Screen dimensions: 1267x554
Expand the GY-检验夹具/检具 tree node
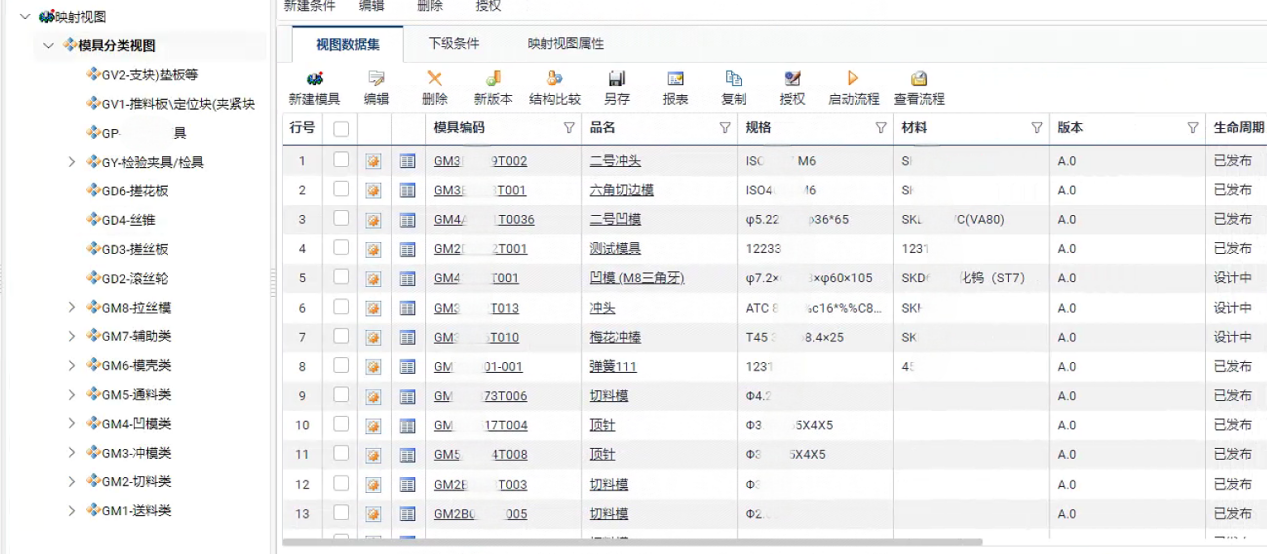[72, 162]
